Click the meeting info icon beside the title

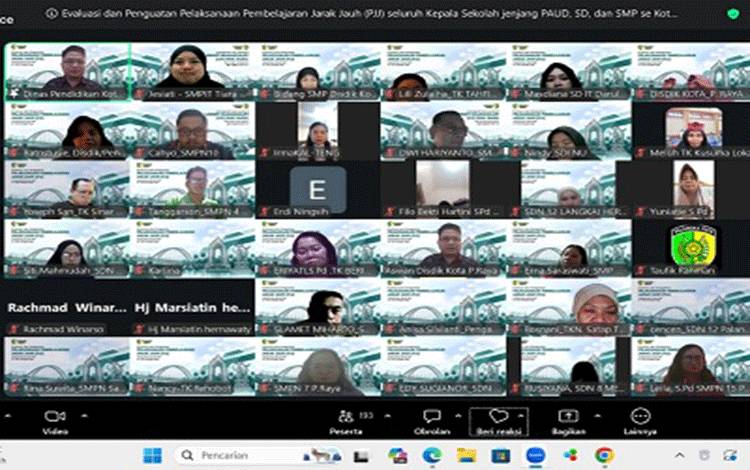click(51, 14)
